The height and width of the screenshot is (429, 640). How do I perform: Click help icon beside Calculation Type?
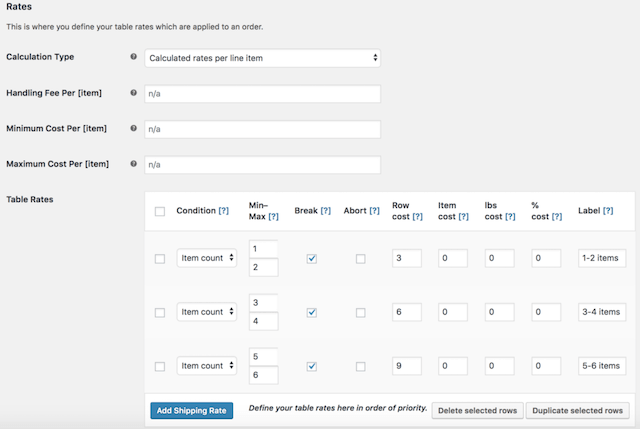[x=134, y=58]
